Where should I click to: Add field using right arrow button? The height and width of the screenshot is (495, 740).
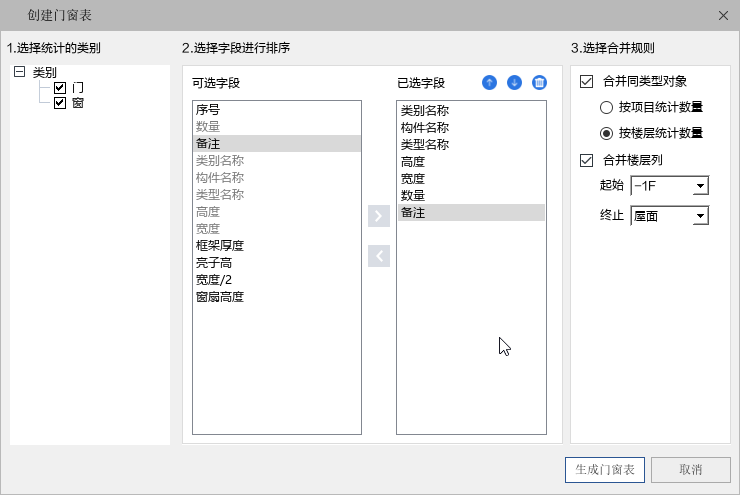[379, 216]
